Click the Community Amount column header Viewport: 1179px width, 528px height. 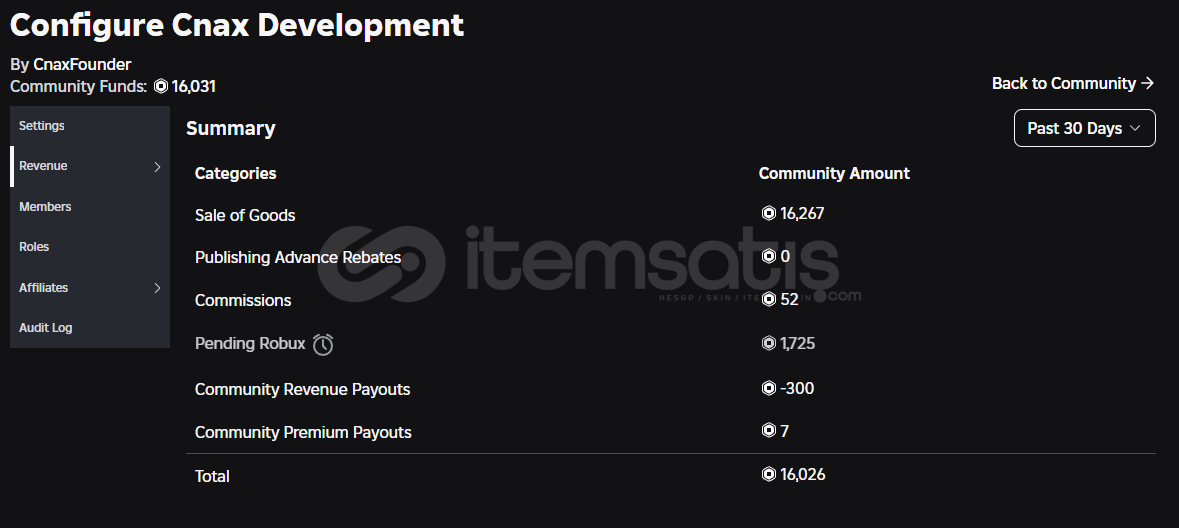[834, 174]
